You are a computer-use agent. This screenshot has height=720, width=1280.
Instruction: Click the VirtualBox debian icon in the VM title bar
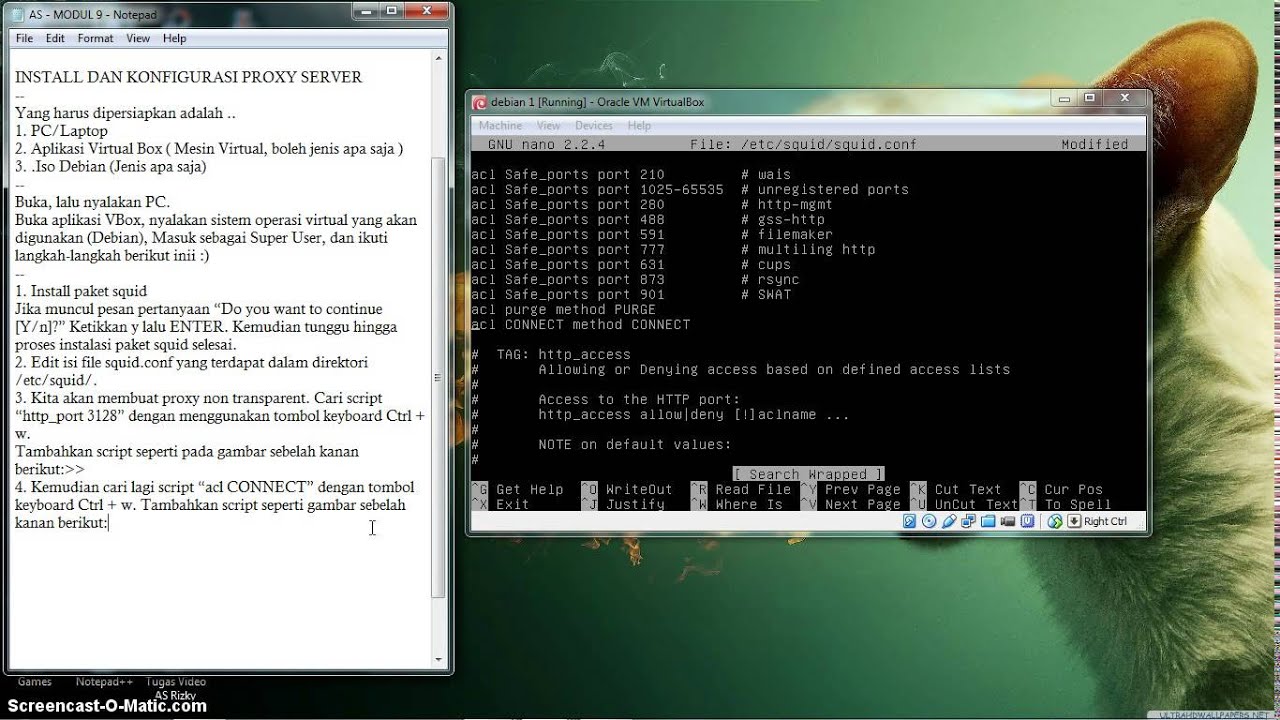479,102
